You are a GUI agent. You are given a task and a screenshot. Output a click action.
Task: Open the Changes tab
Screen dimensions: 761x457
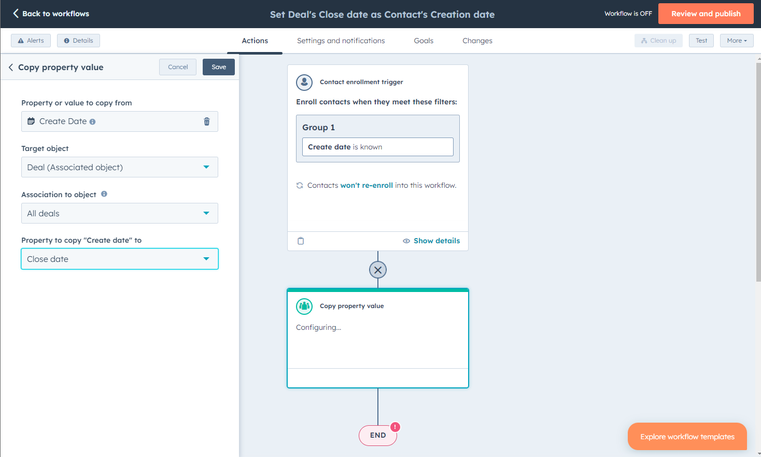tap(477, 41)
